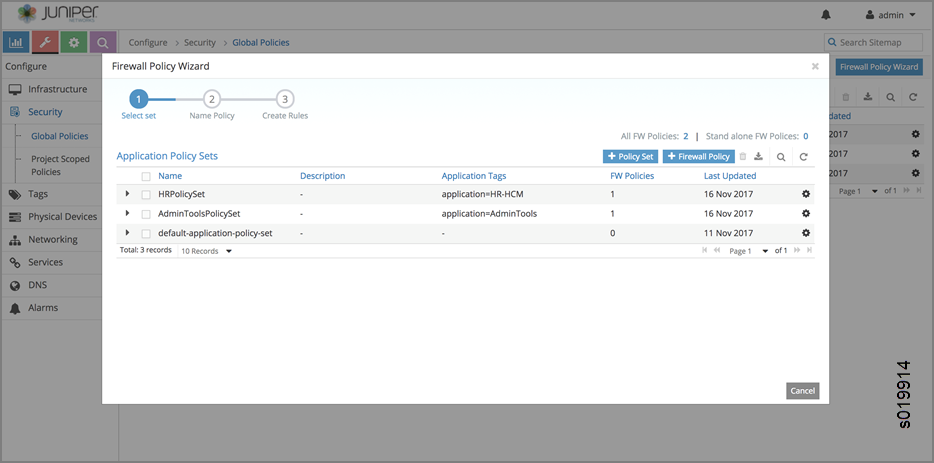
Task: Click the Global Policies breadcrumb link
Action: 261,42
